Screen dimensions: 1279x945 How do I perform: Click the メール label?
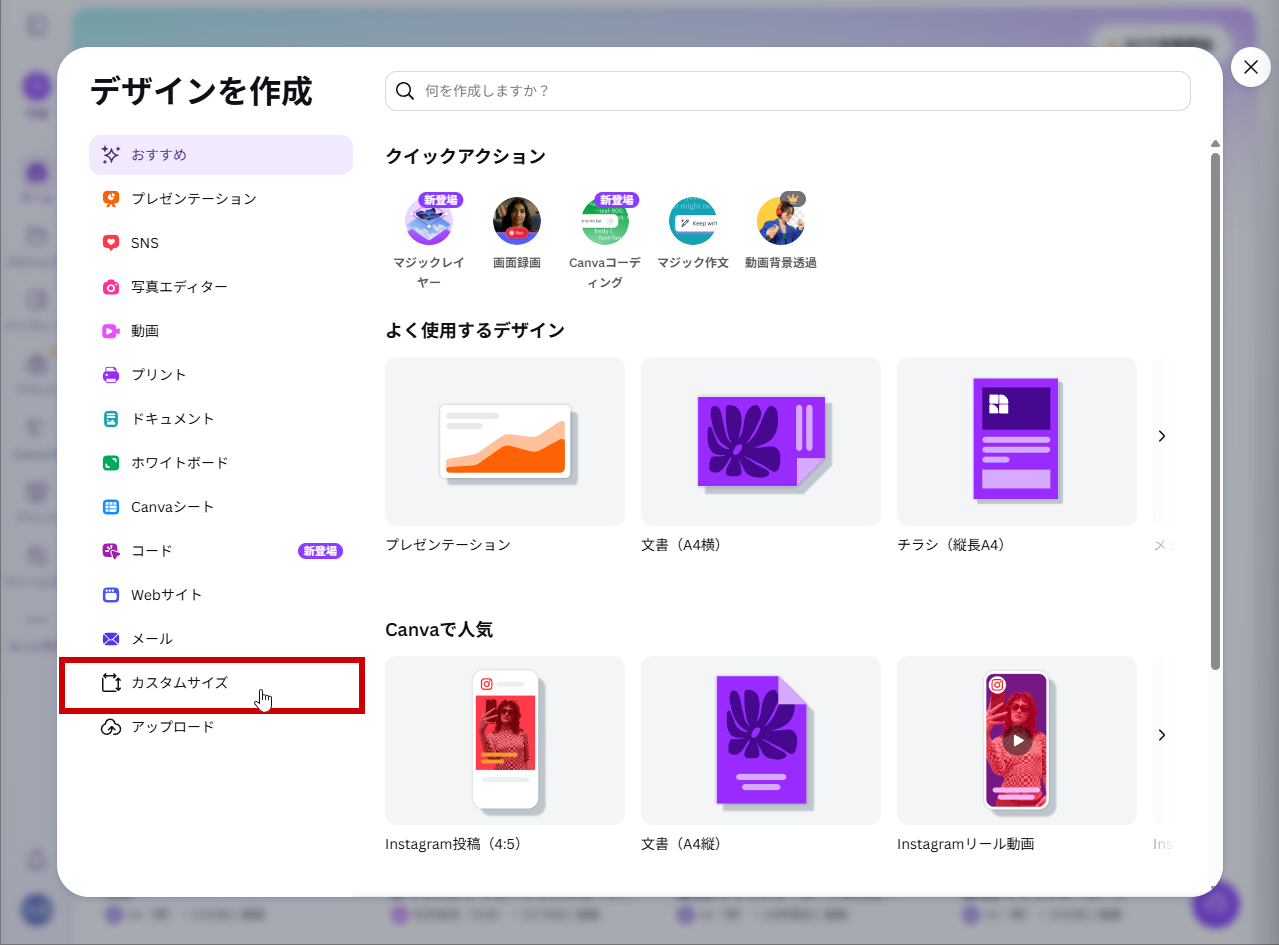152,639
